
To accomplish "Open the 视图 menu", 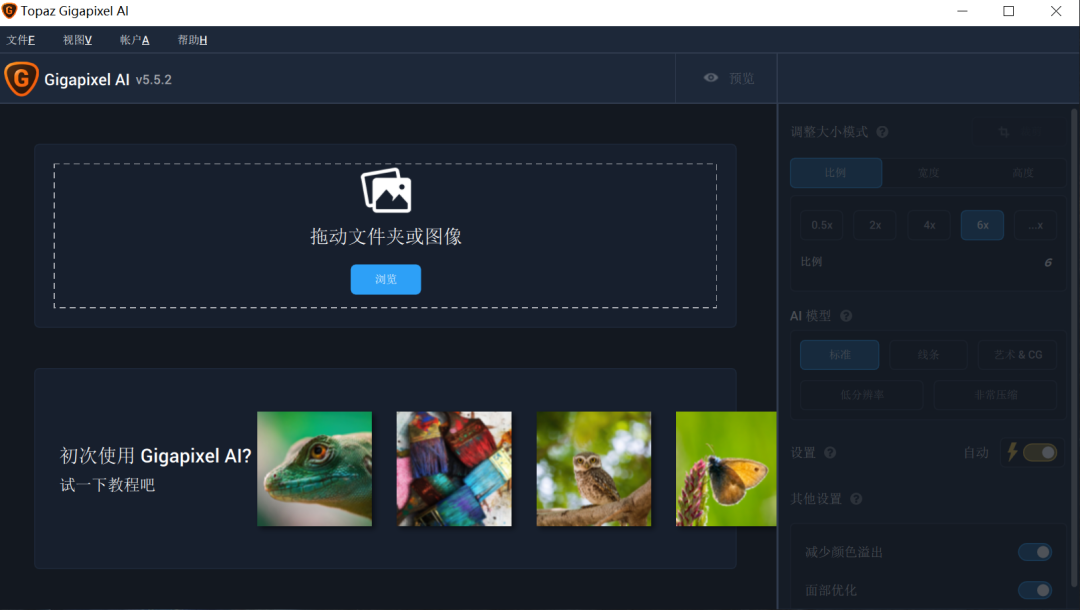I will [x=77, y=40].
